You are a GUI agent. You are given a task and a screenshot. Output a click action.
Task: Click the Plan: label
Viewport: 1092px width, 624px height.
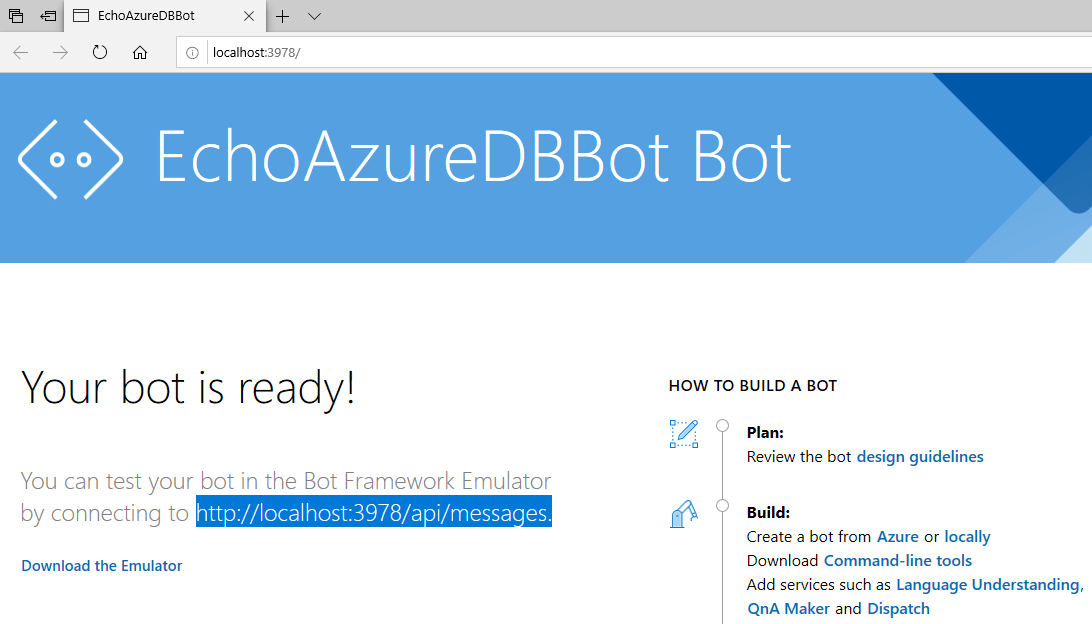pyautogui.click(x=765, y=432)
